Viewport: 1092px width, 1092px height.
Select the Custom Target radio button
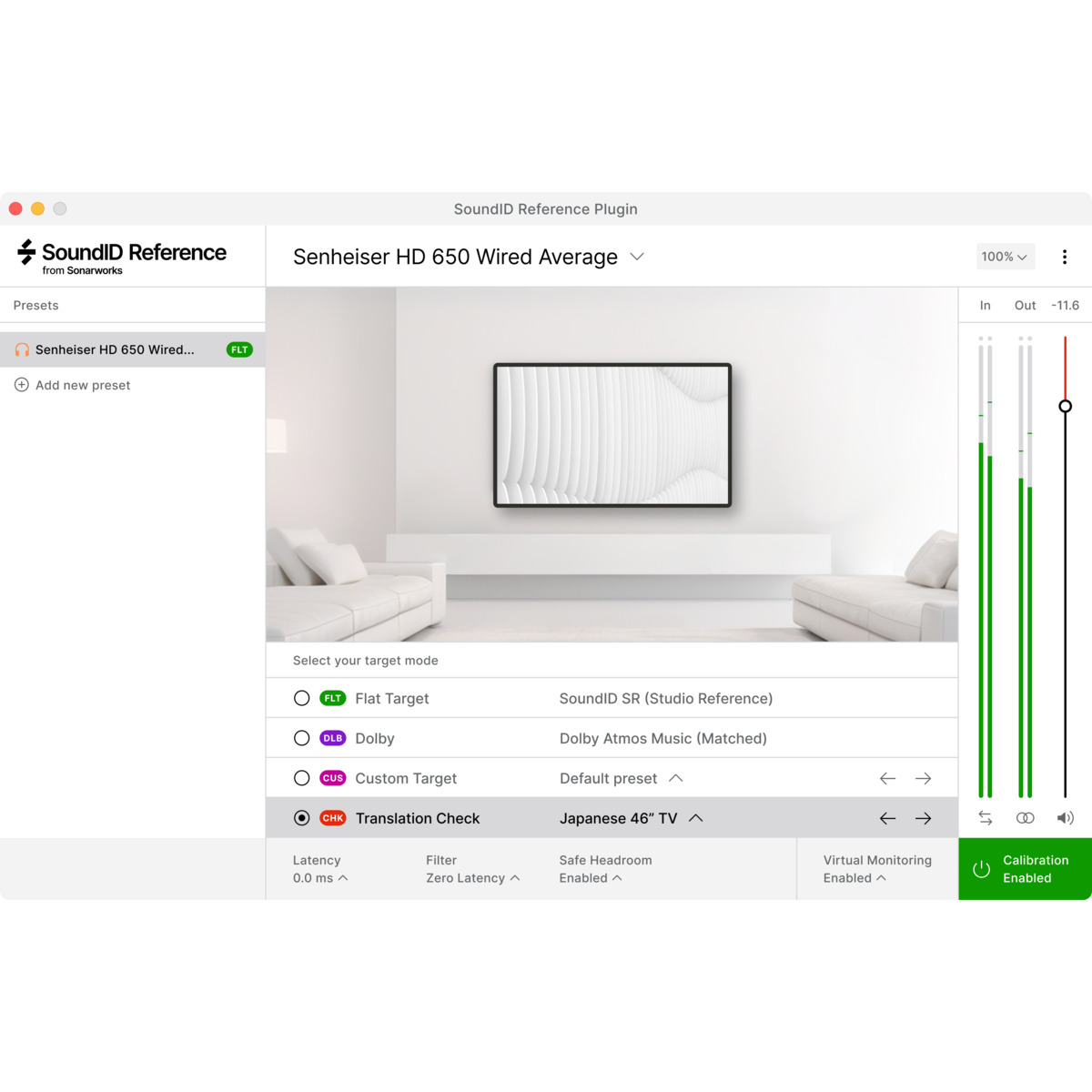point(301,778)
